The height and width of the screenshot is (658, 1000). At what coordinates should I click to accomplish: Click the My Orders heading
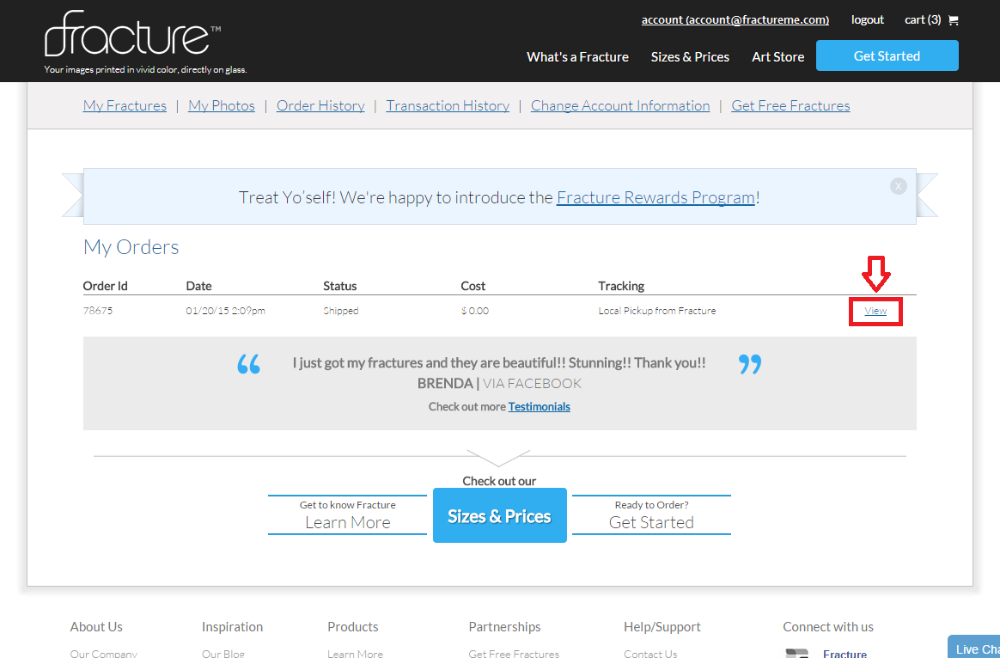click(131, 247)
